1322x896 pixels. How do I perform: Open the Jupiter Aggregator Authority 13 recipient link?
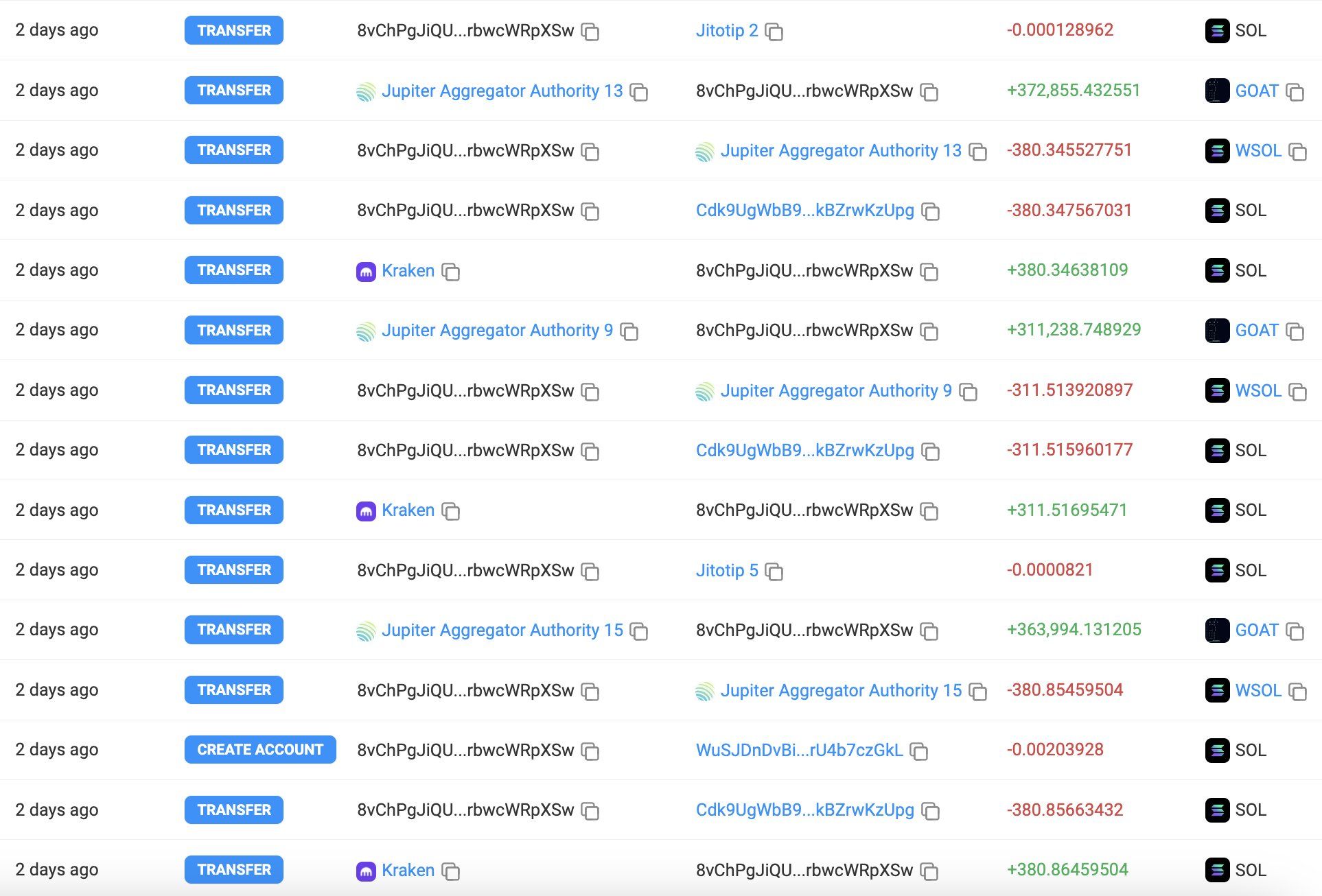pos(841,150)
